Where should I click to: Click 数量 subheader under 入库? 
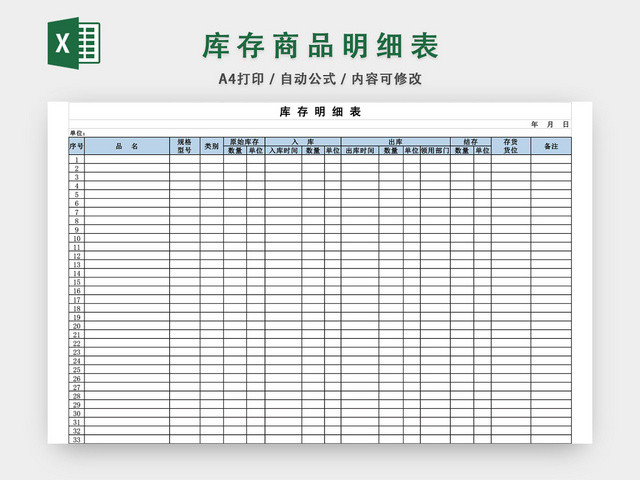tap(313, 150)
